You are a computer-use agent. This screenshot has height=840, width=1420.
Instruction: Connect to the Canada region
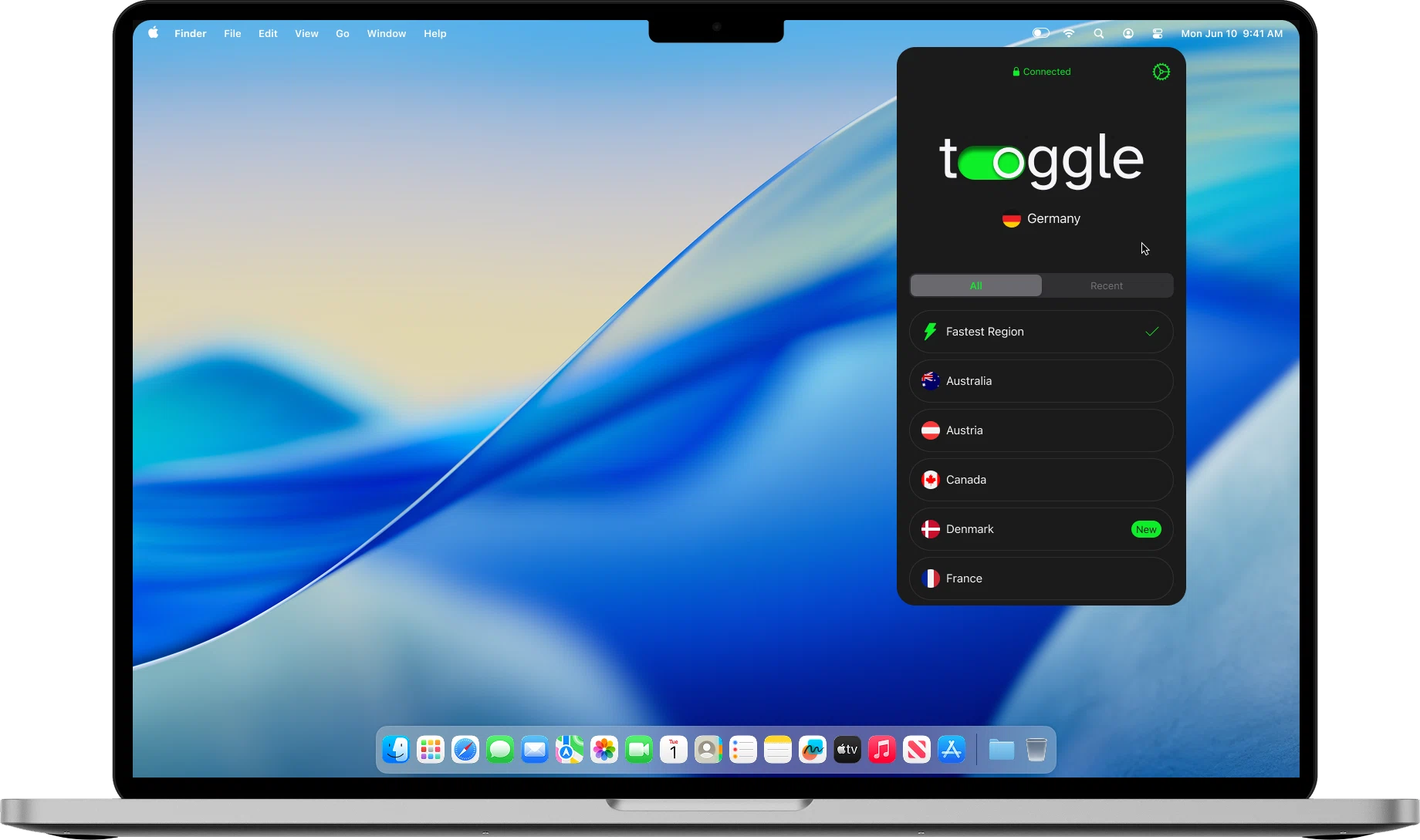pyautogui.click(x=1041, y=480)
